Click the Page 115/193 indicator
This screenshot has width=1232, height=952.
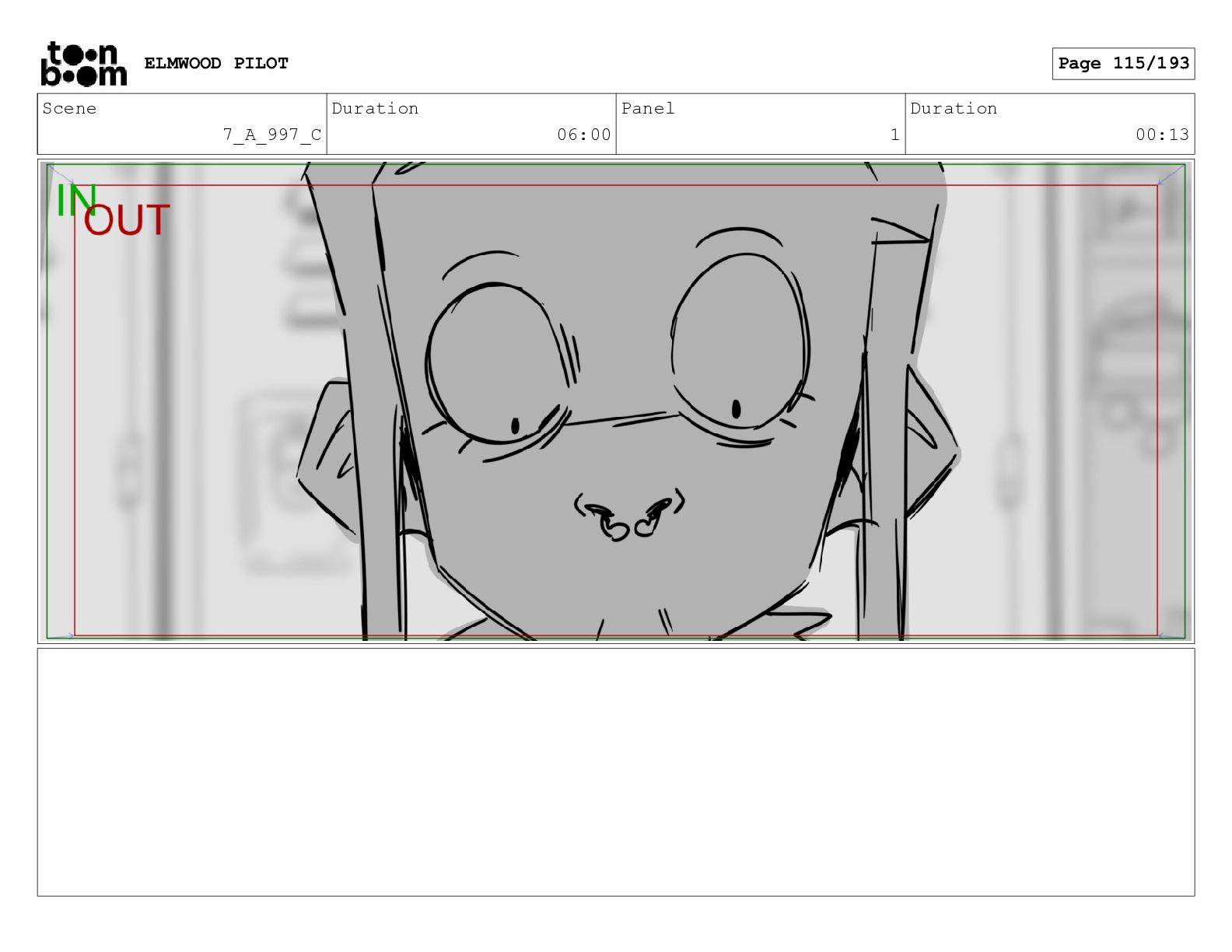coord(1123,63)
